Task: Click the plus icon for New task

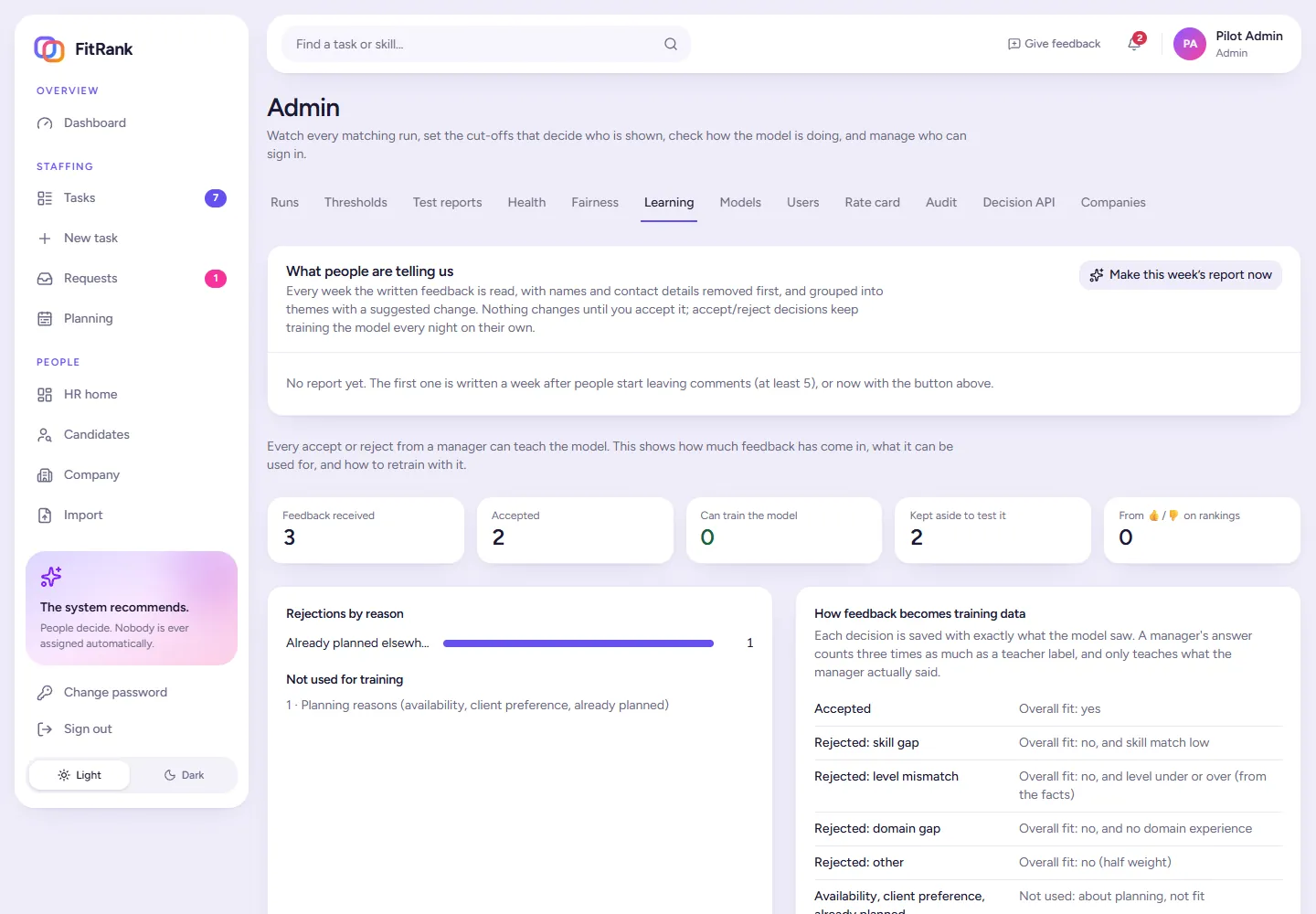Action: click(45, 239)
